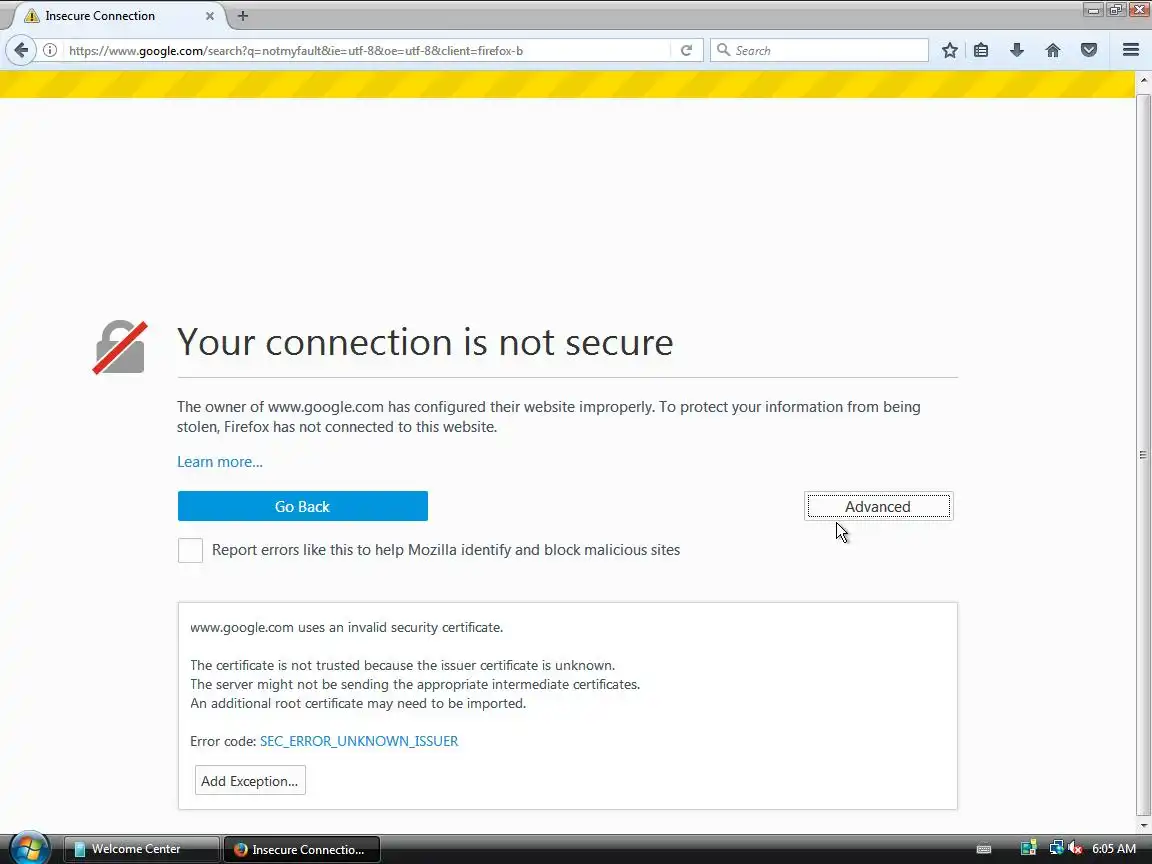Switch to Welcome Center taskbar window

click(141, 849)
